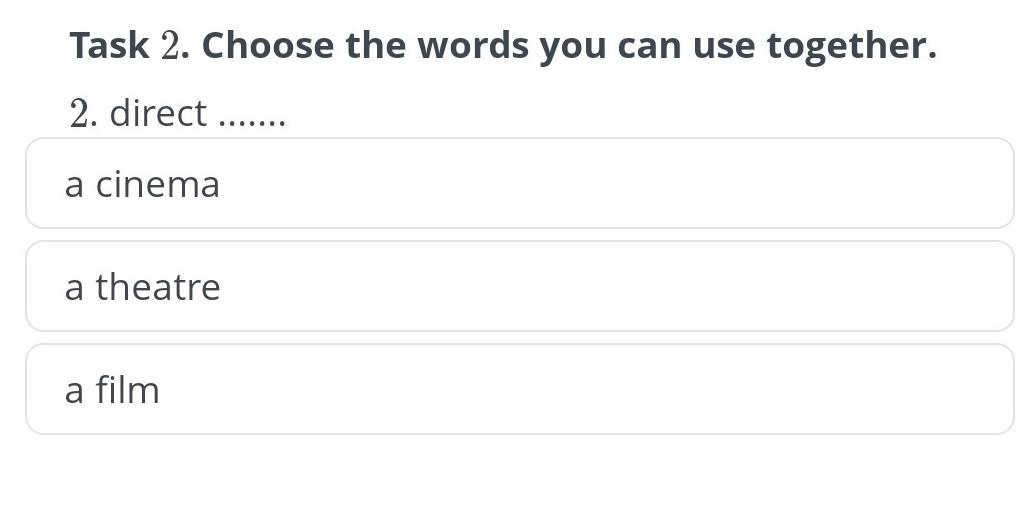Click the word "film" in third option
The width and height of the screenshot is (1023, 524).
coord(127,390)
